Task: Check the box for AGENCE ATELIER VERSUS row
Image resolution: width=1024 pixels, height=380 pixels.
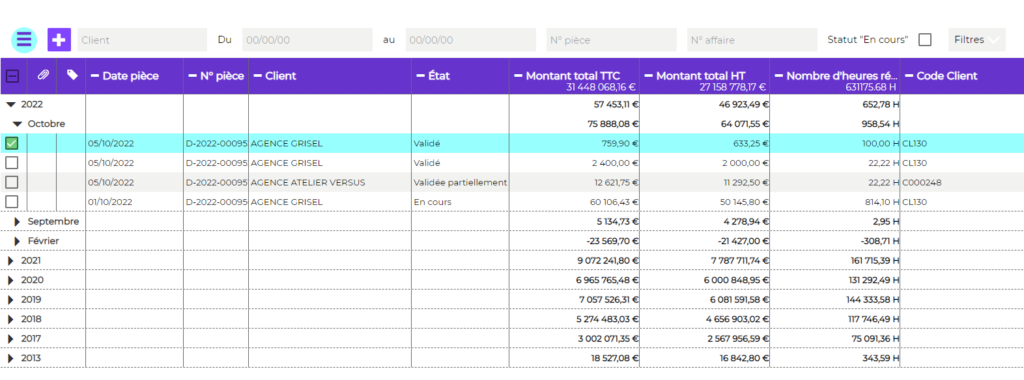Action: (12, 182)
